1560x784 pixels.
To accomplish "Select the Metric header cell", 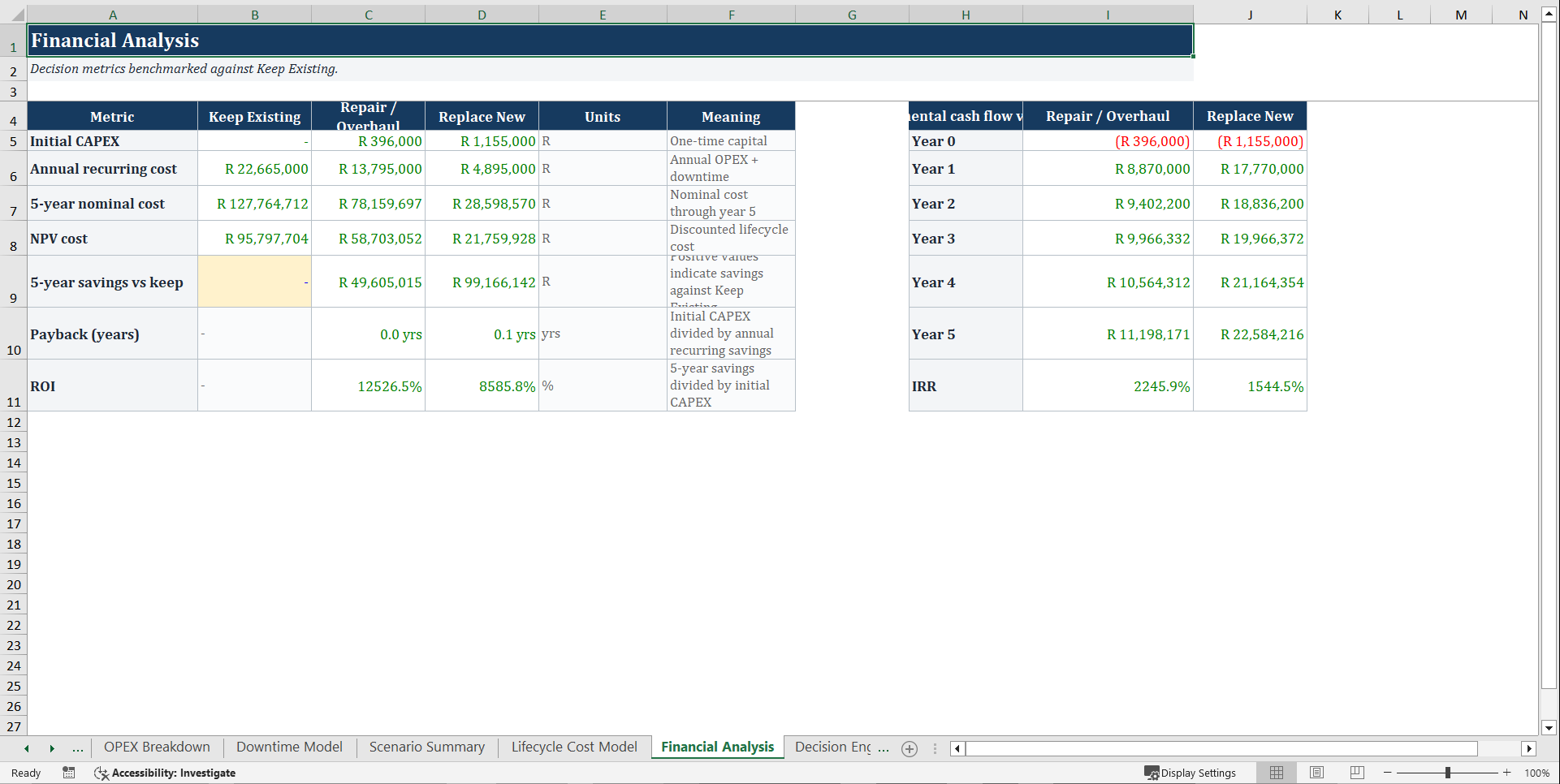I will [112, 116].
